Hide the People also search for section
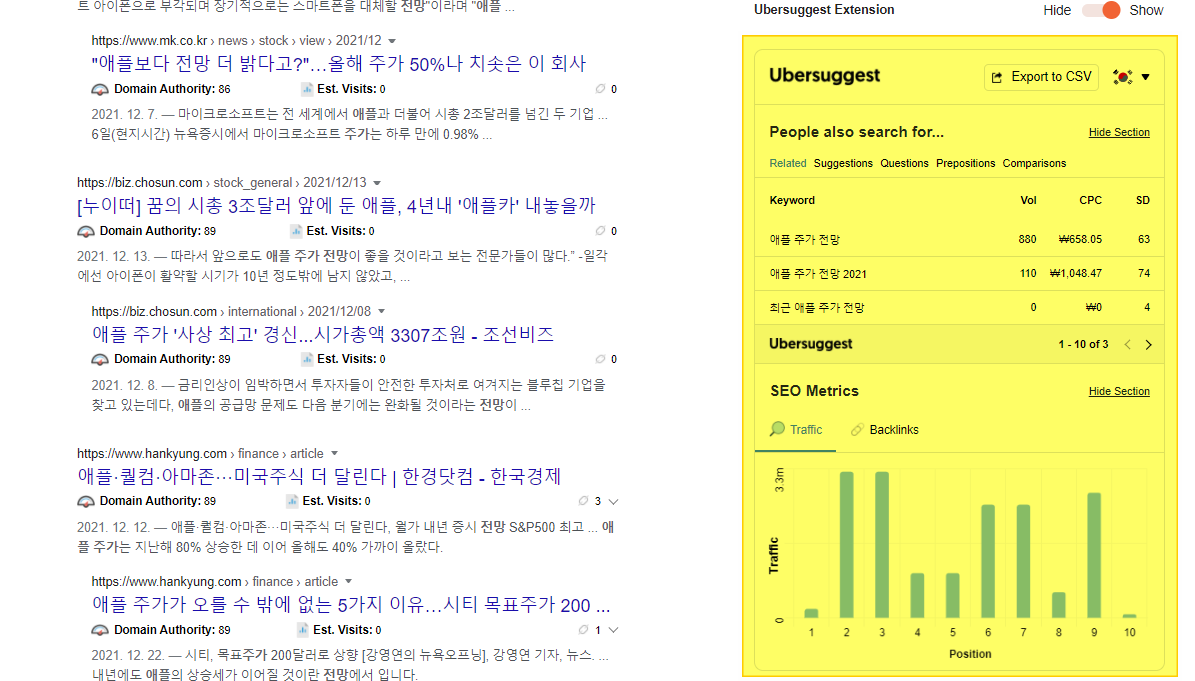The height and width of the screenshot is (681, 1195). [x=1119, y=133]
